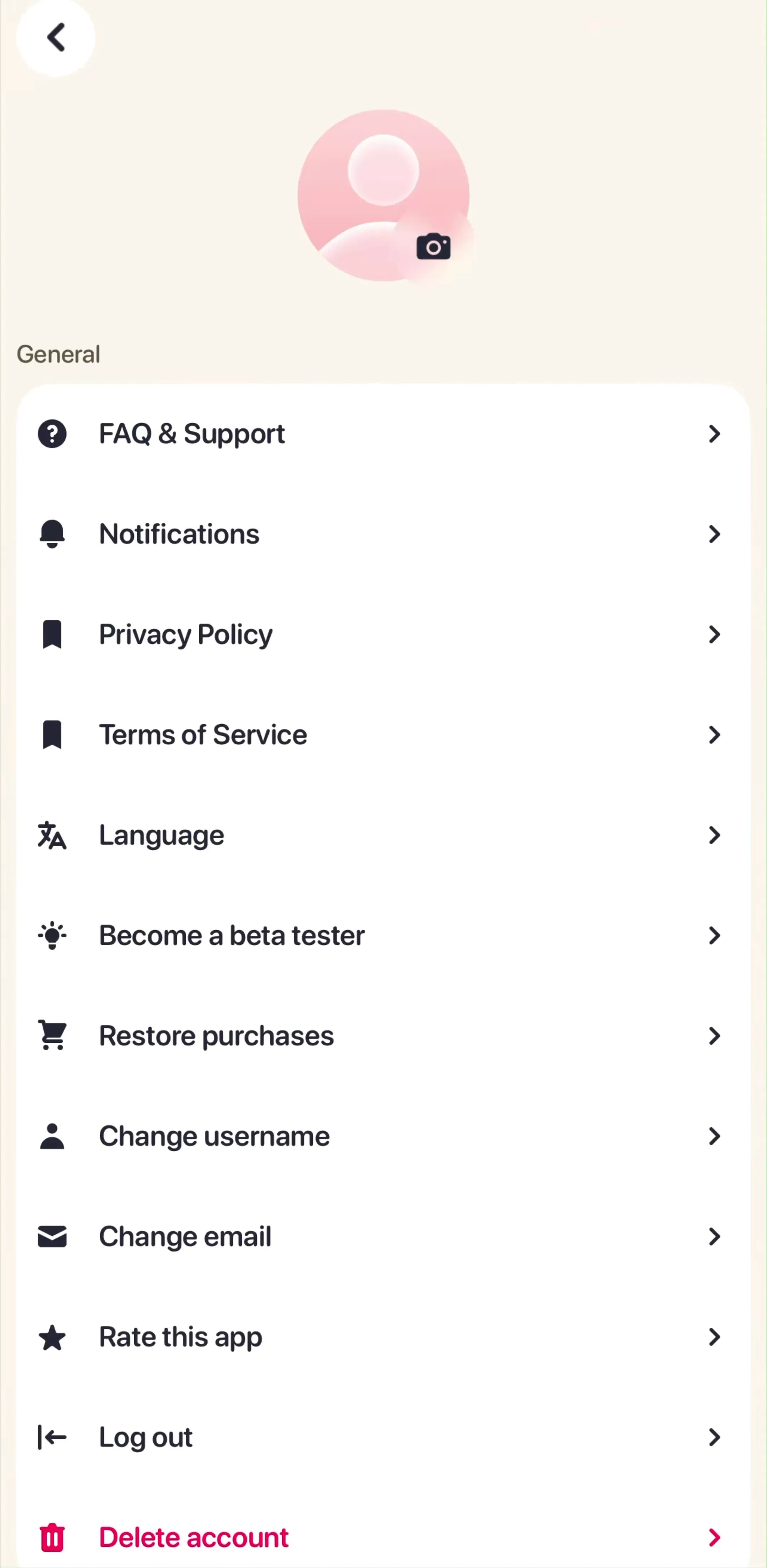The width and height of the screenshot is (767, 1568).
Task: Open the Become a beta tester entry
Action: tap(383, 936)
